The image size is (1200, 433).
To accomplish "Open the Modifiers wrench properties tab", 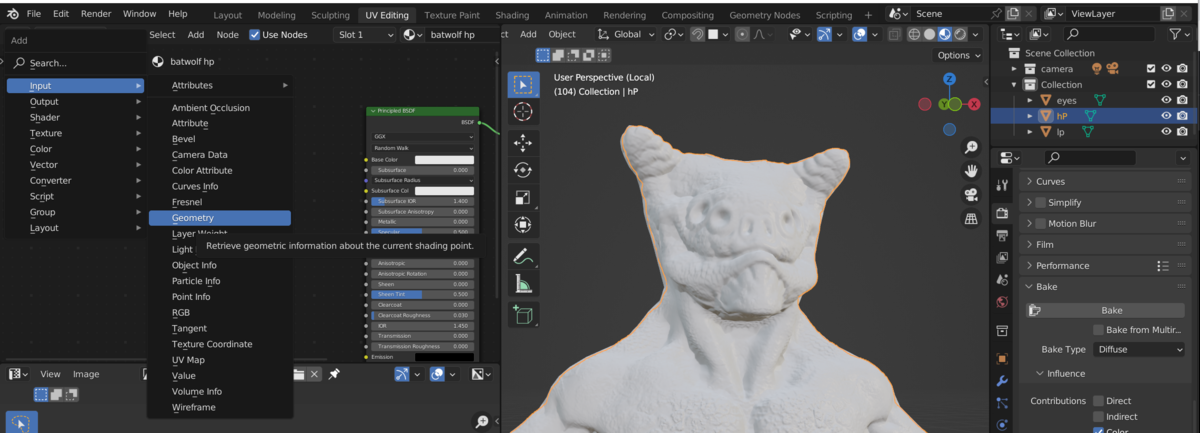I will click(x=1003, y=381).
